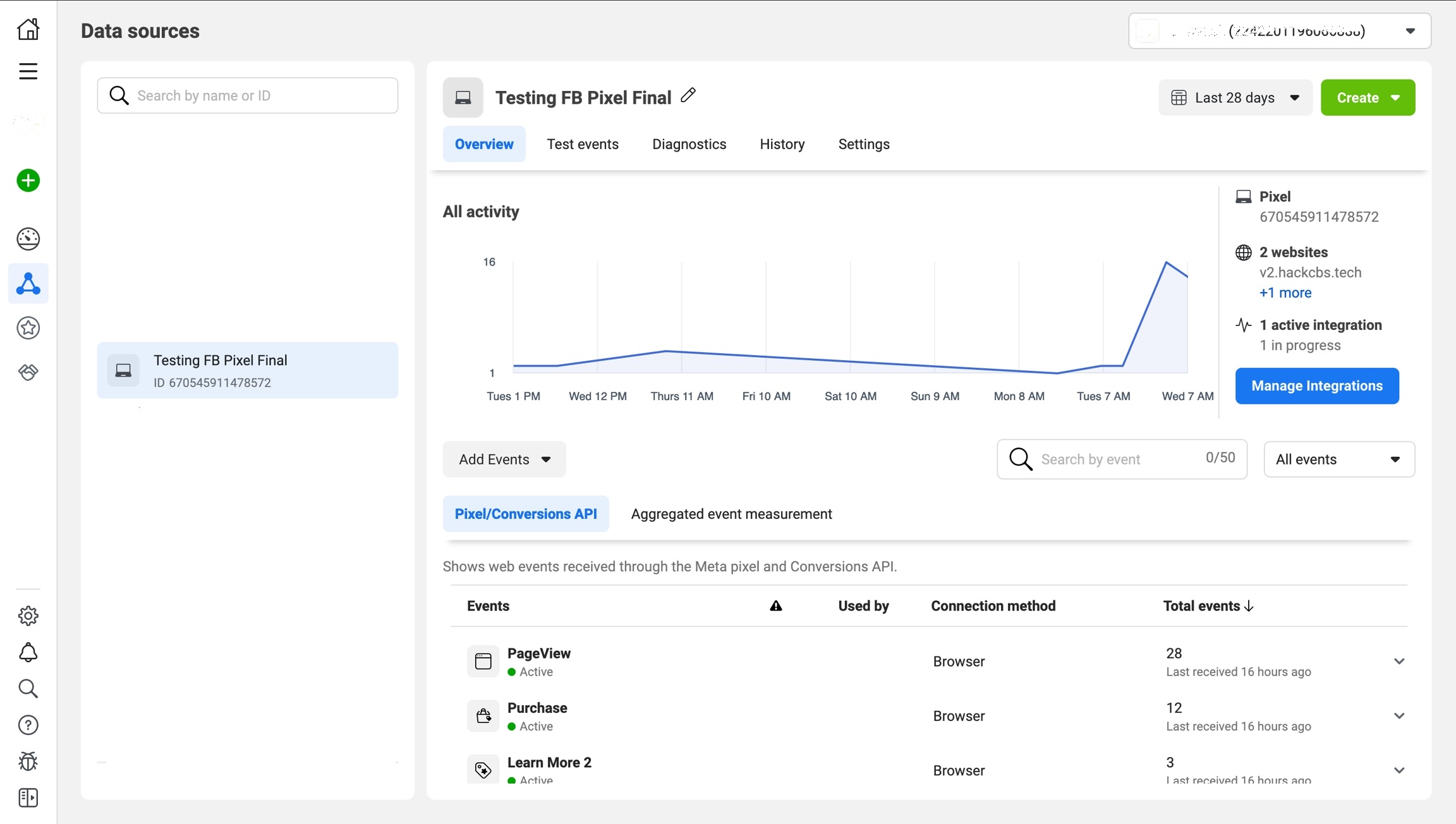This screenshot has height=824, width=1456.
Task: Click the bug report icon
Action: point(28,761)
